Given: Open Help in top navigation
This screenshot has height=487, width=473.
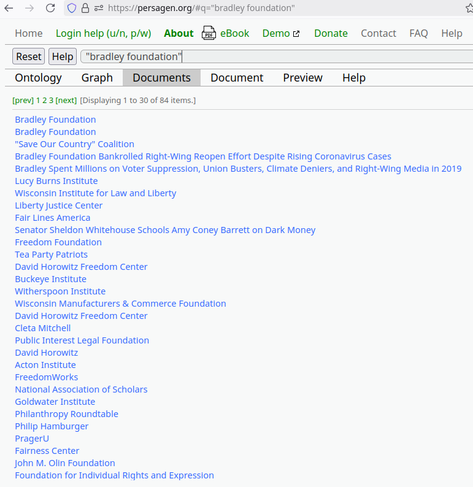Looking at the screenshot, I should click(452, 33).
